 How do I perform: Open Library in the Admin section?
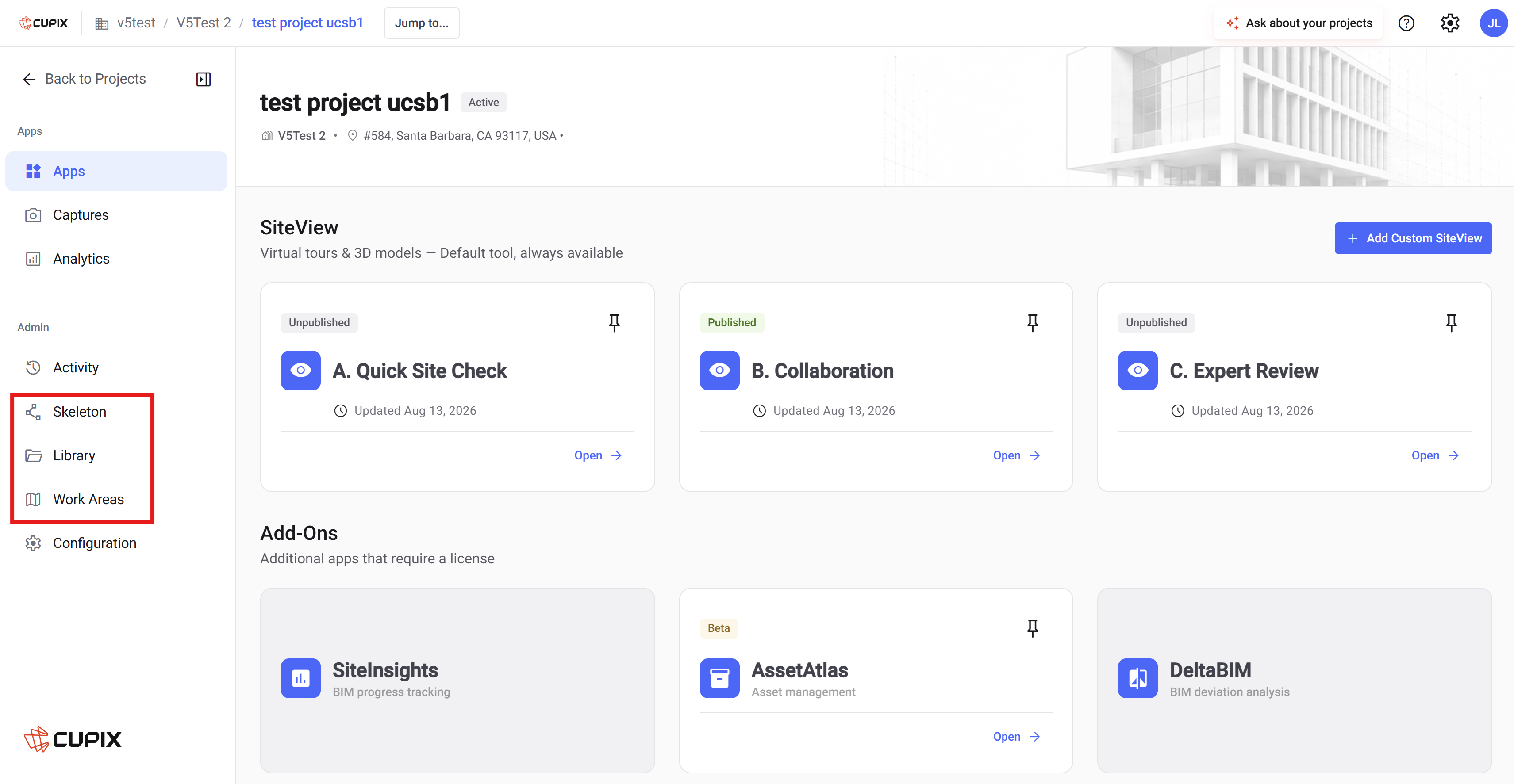116,455
